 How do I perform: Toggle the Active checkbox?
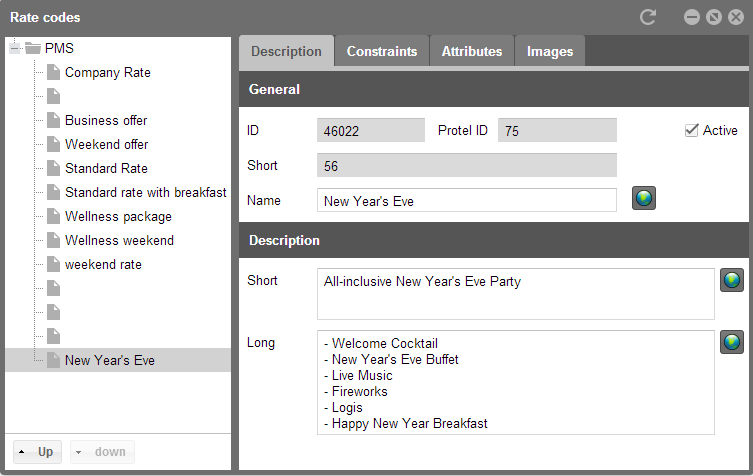pyautogui.click(x=691, y=130)
